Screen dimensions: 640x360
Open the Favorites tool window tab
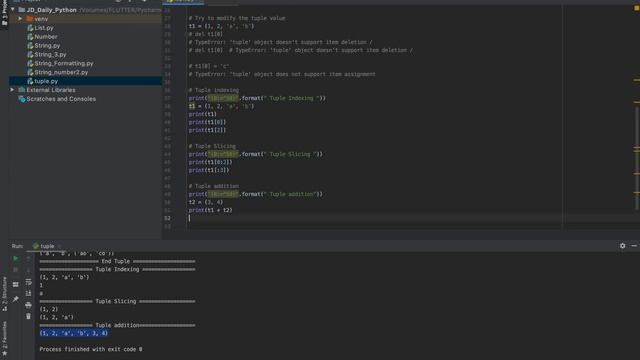[x=4, y=338]
